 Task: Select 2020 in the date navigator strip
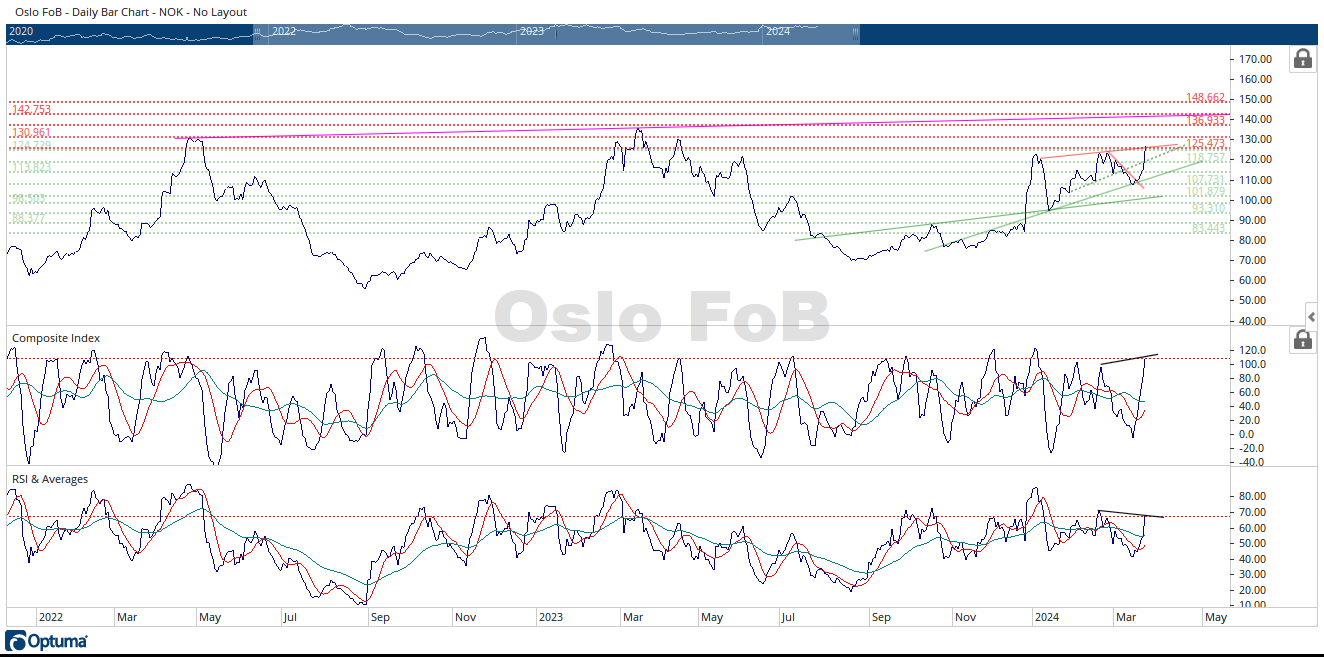[x=21, y=32]
